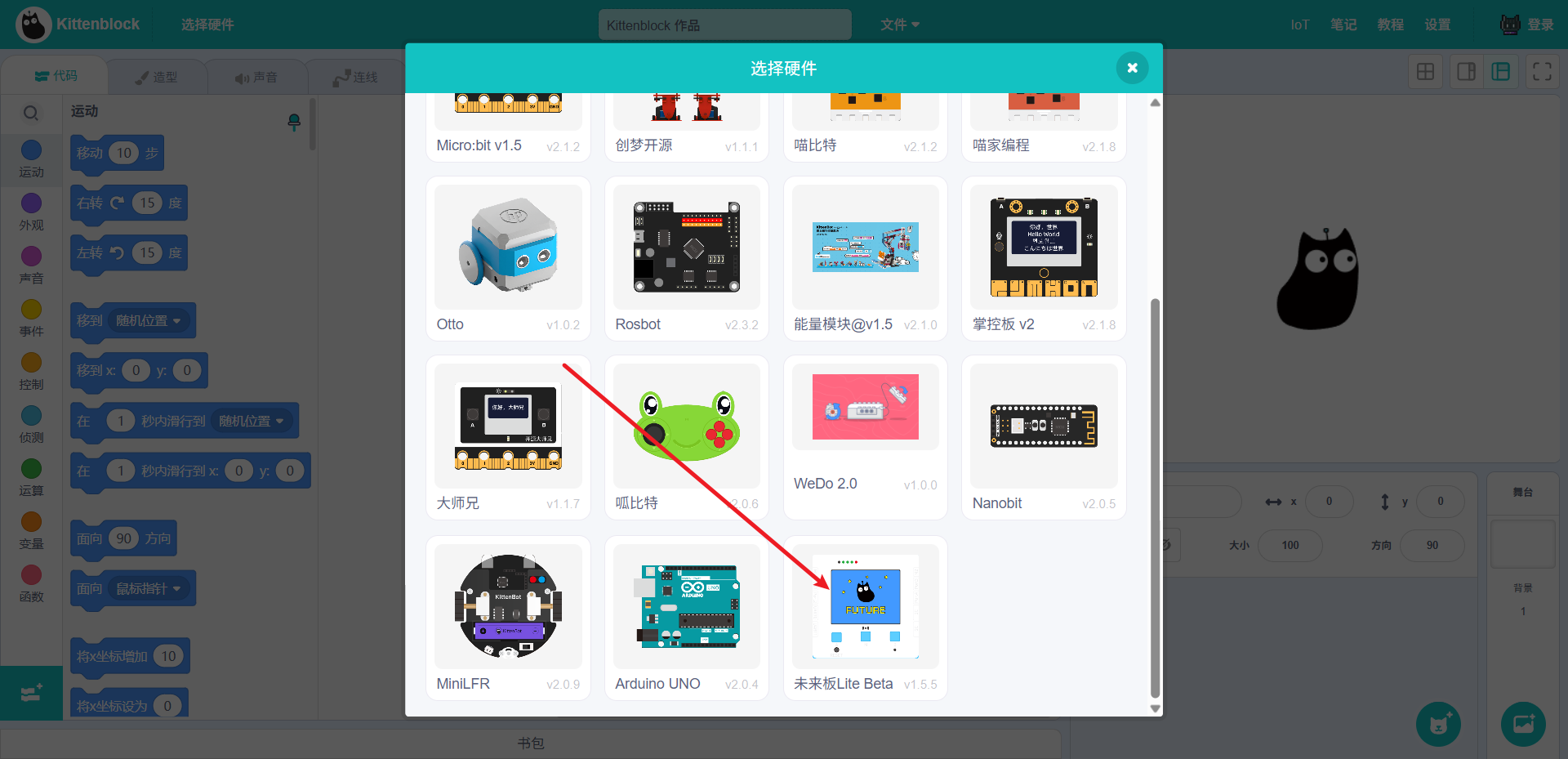
Task: Pick the 喵家编程 hardware card
Action: point(1044,127)
